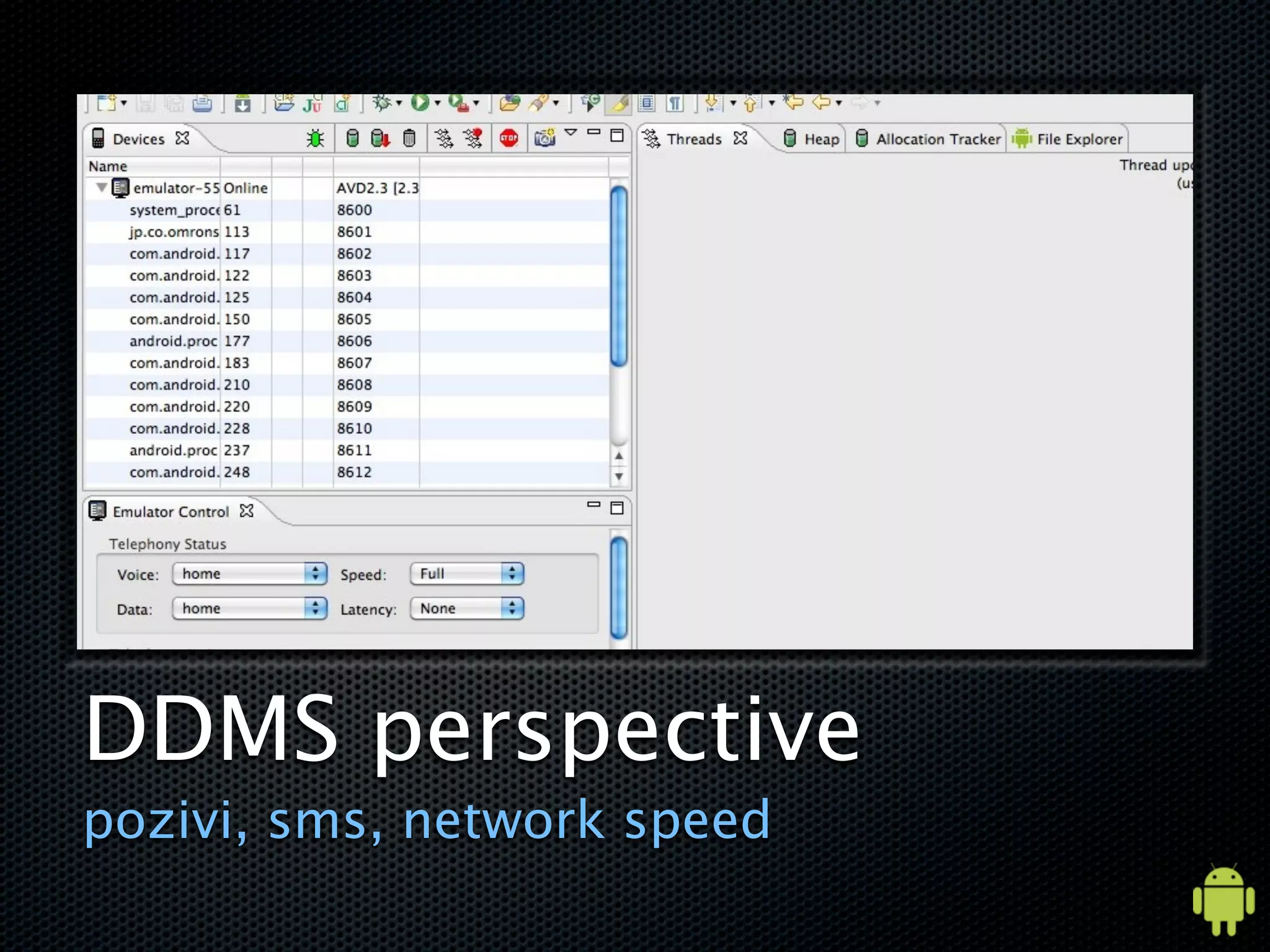1270x952 pixels.
Task: Toggle Mark Occurrences highlighter icon
Action: [x=619, y=104]
